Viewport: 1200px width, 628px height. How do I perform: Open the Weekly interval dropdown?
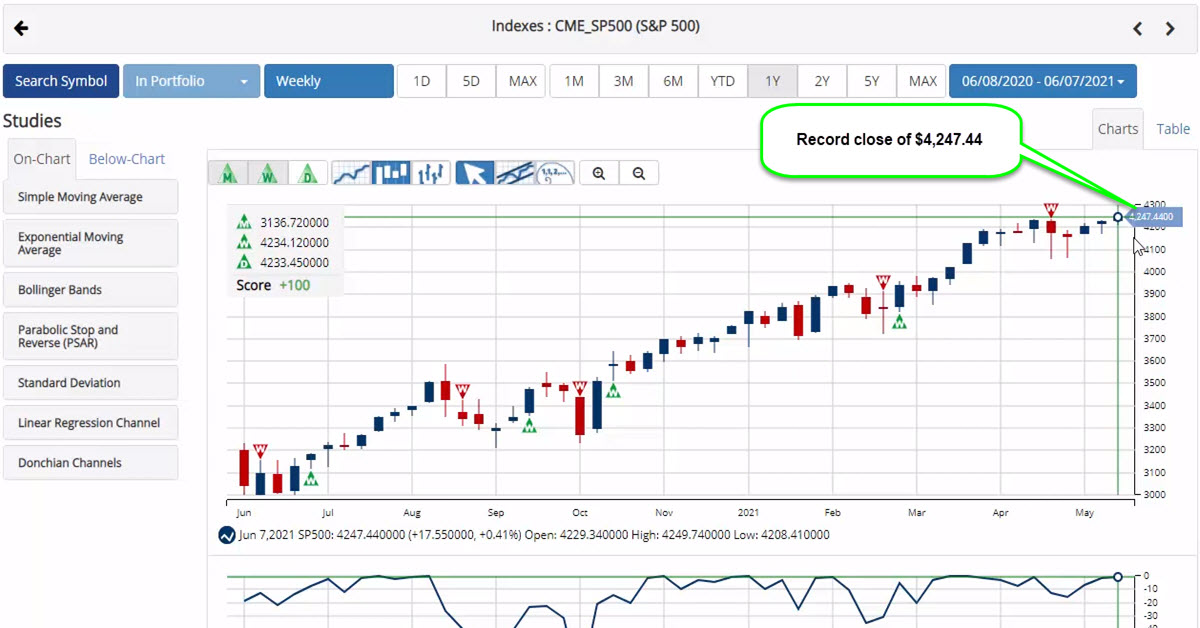[x=329, y=81]
